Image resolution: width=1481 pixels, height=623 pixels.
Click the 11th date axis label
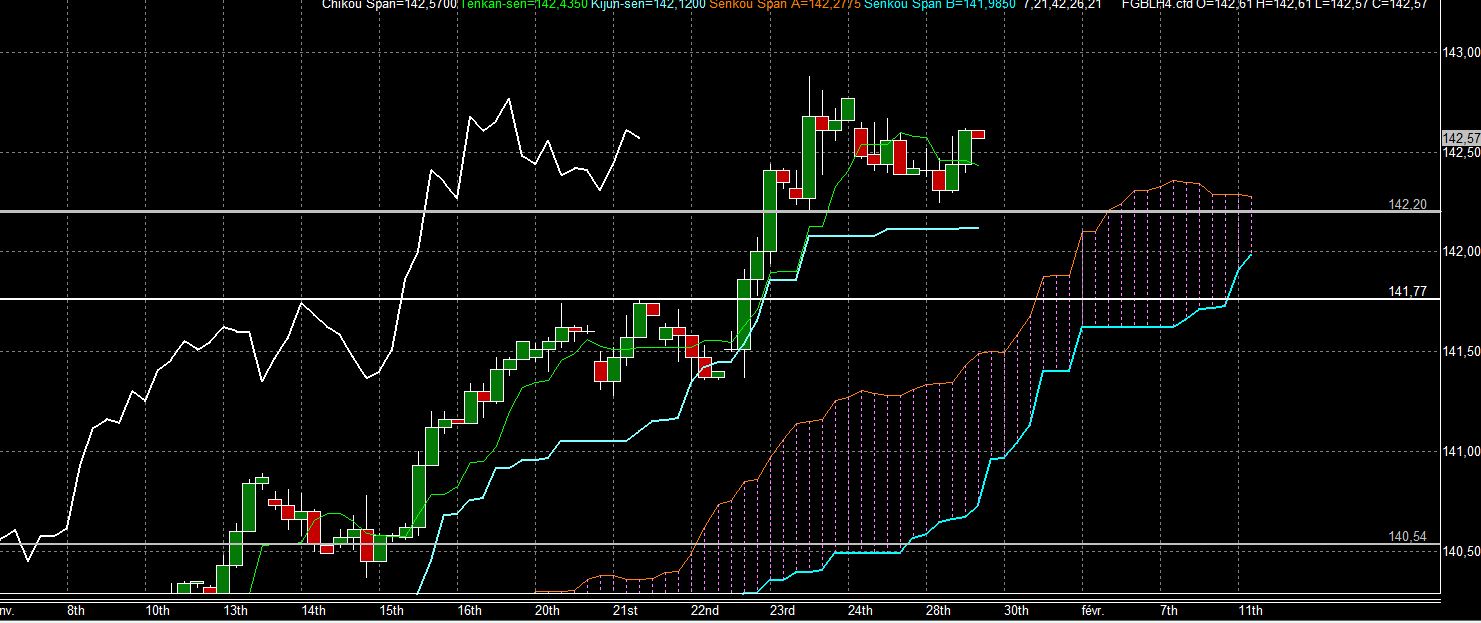(x=1250, y=610)
